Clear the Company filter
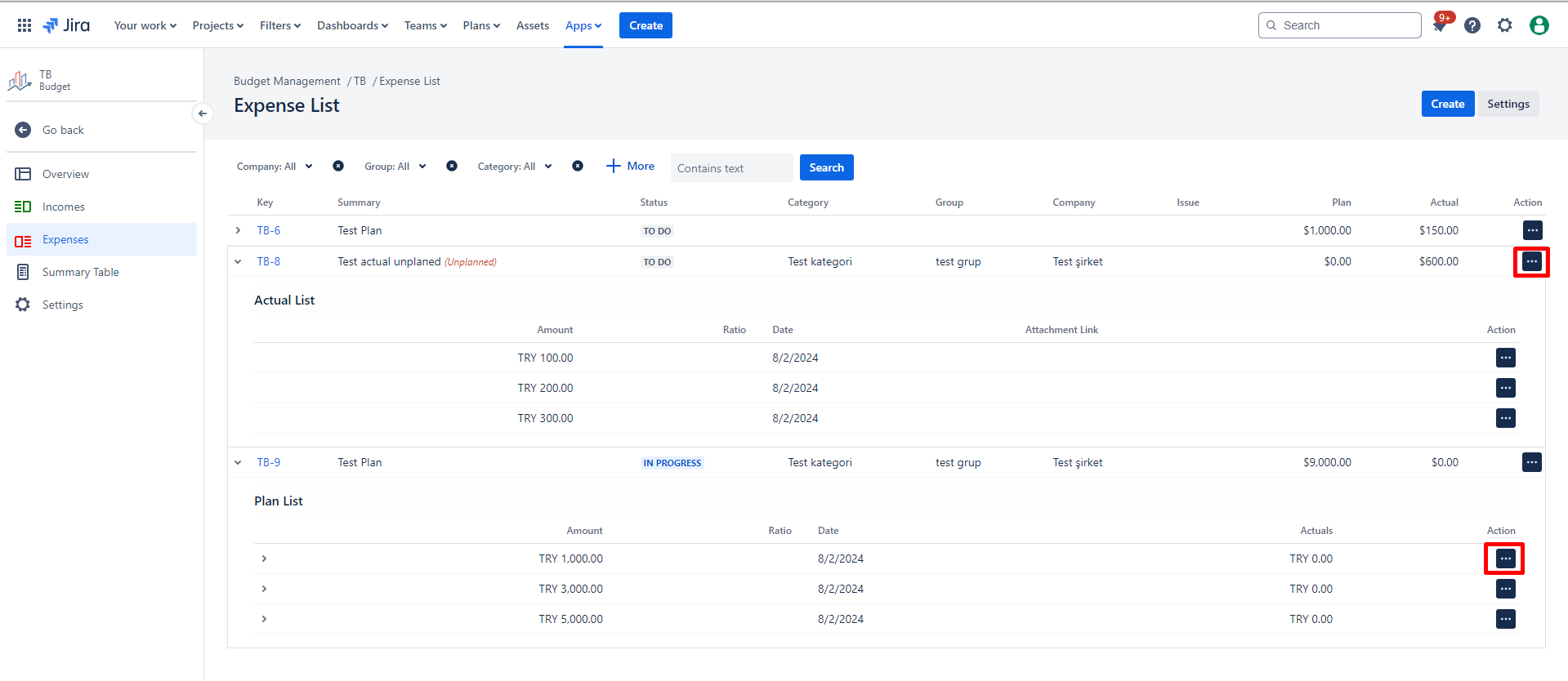 coord(338,166)
